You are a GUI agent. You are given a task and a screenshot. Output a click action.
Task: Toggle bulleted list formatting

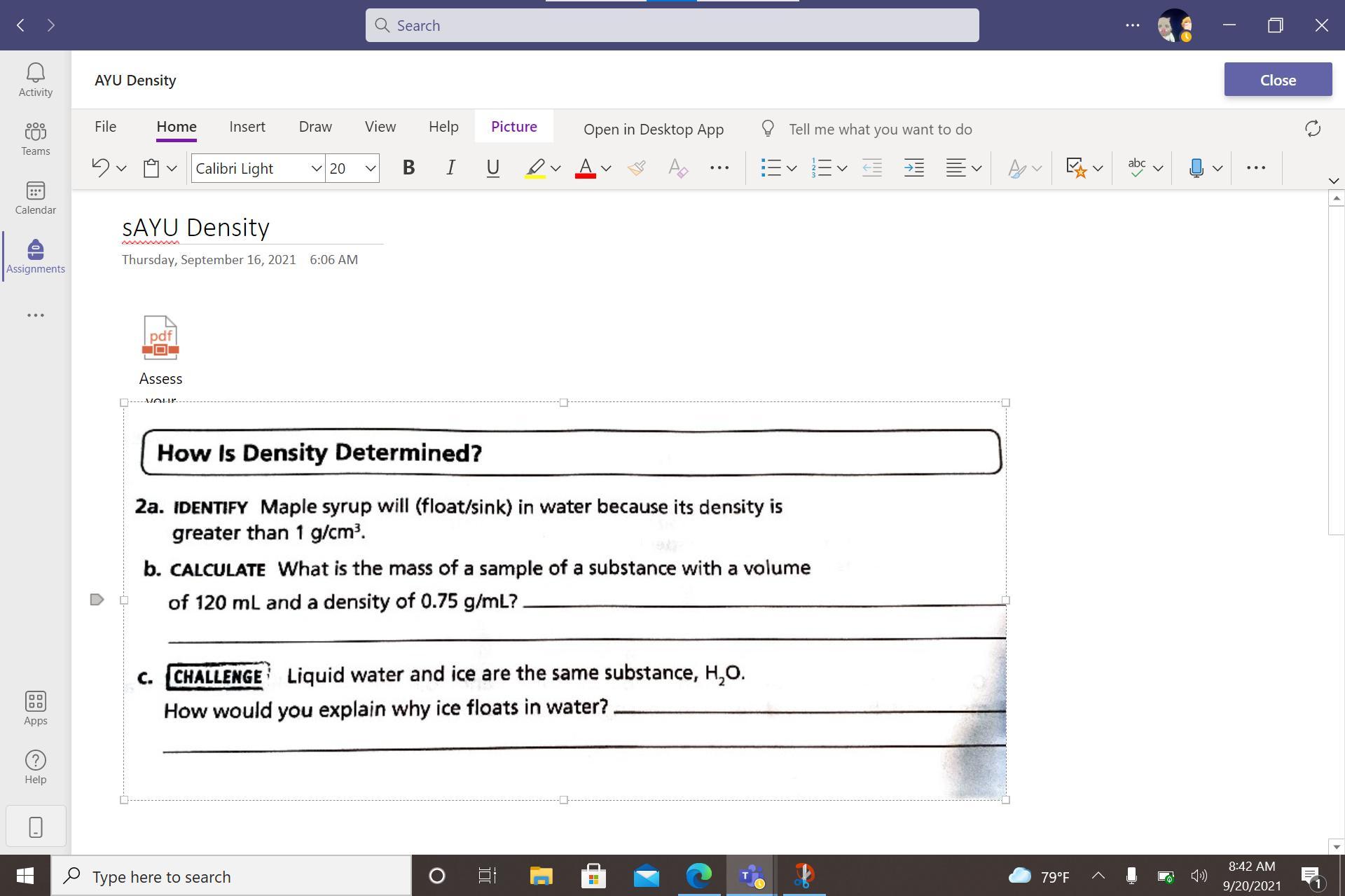point(771,168)
